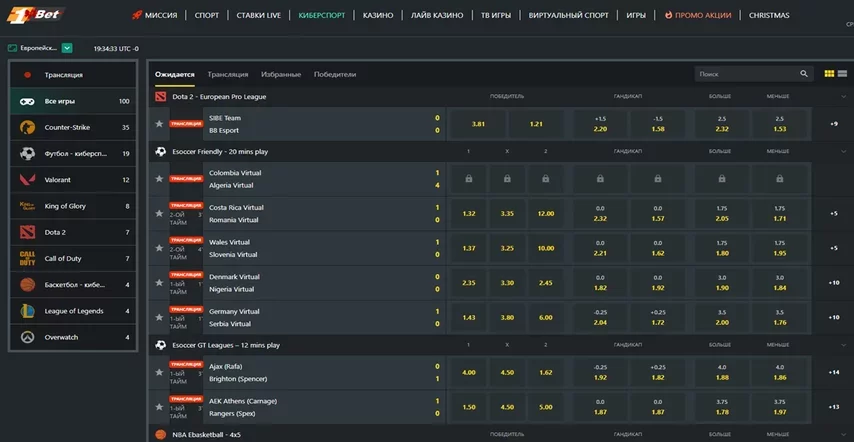
Task: Bet on BB Esport win at 1.21
Action: click(536, 124)
